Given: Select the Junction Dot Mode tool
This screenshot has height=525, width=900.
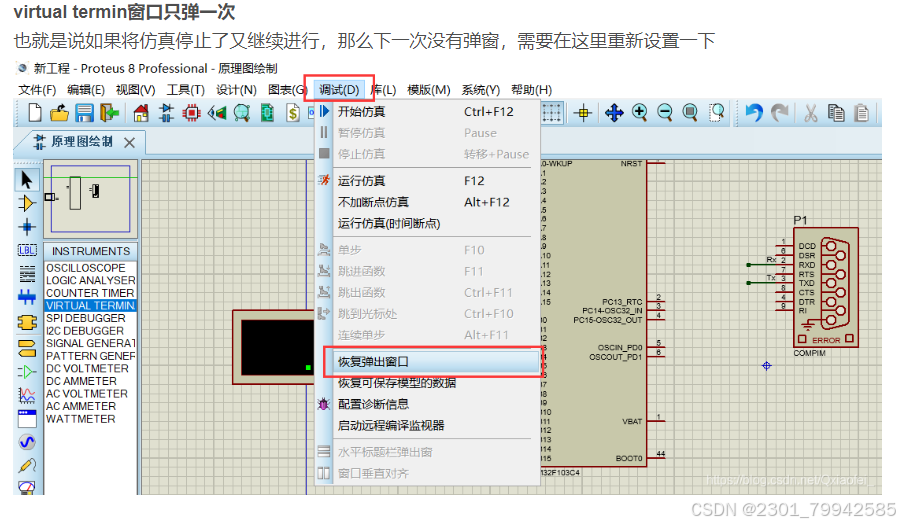Looking at the screenshot, I should (26, 227).
